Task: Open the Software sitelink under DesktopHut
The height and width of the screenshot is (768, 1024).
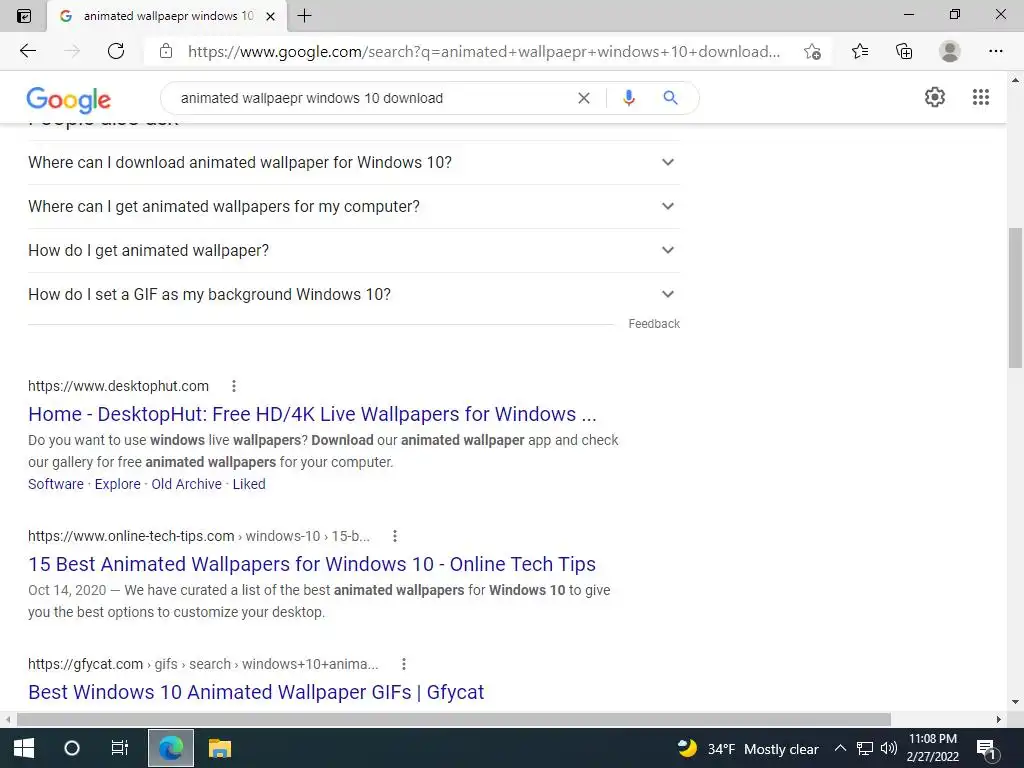Action: click(x=56, y=484)
